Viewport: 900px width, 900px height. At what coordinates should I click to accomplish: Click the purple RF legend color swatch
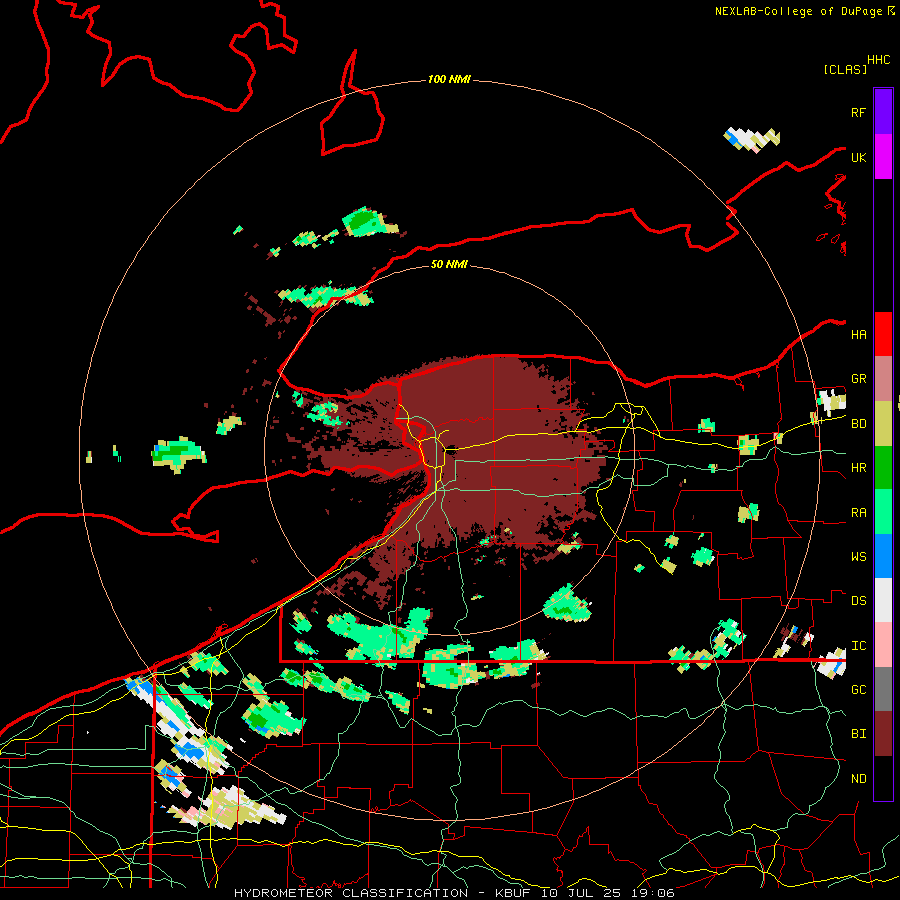pyautogui.click(x=883, y=112)
